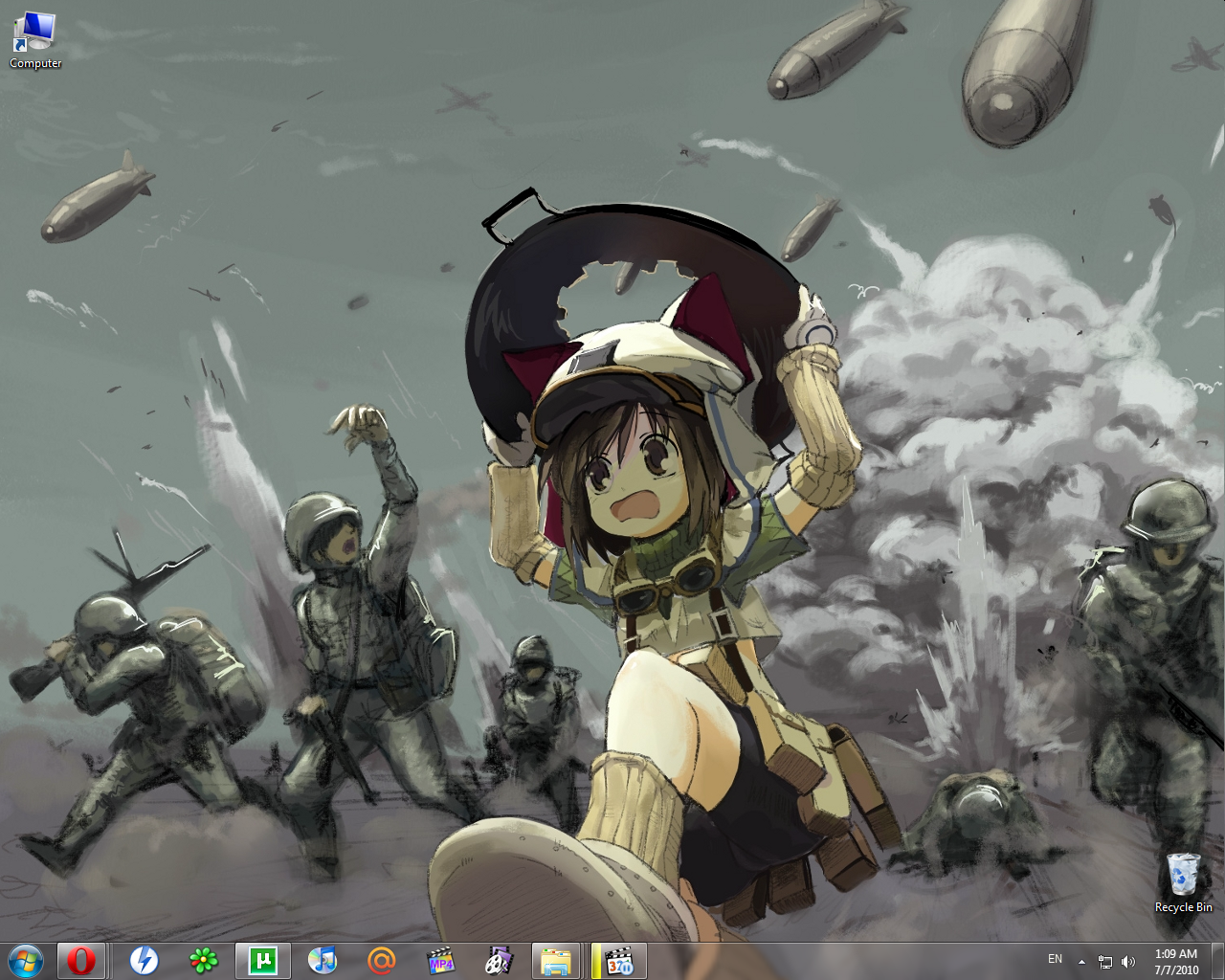Open Windows Explorer folder on taskbar
The height and width of the screenshot is (980, 1225).
click(556, 960)
